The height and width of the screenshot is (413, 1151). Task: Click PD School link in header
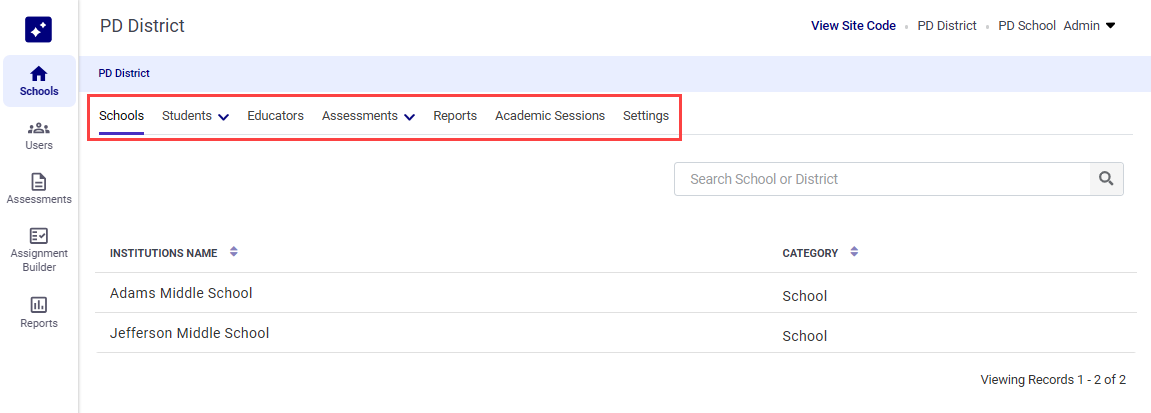pos(1027,26)
